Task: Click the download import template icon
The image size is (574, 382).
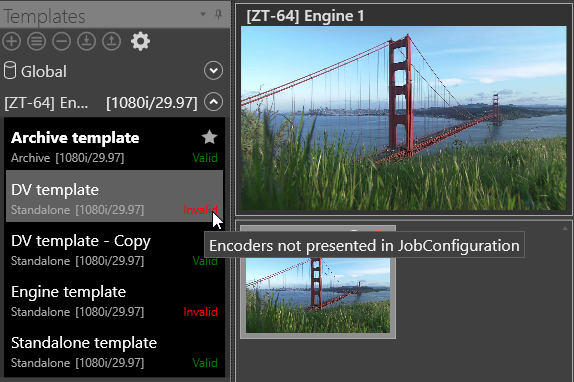Action: 86,41
